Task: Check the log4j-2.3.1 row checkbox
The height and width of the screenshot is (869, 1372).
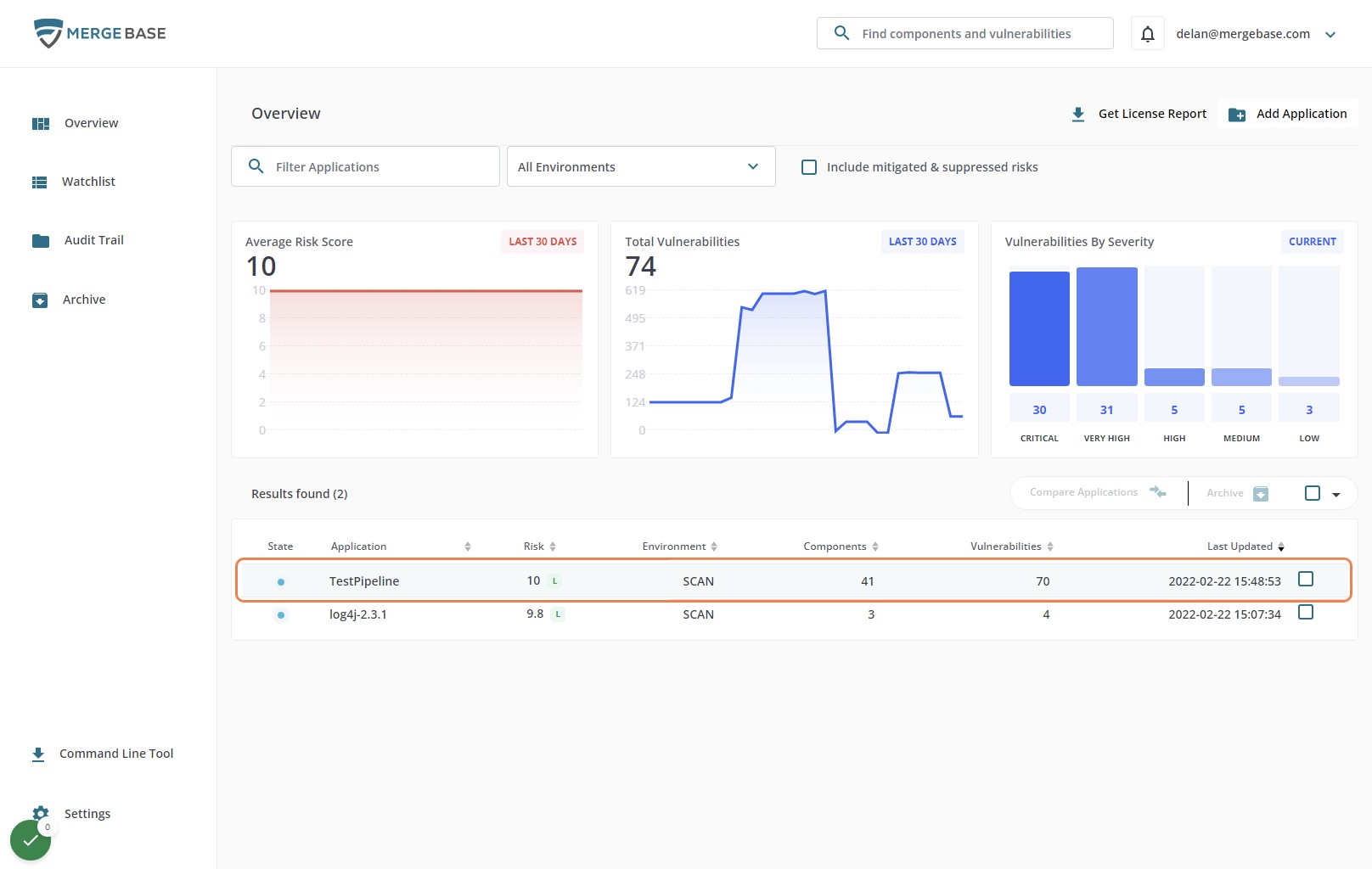Action: [1306, 612]
